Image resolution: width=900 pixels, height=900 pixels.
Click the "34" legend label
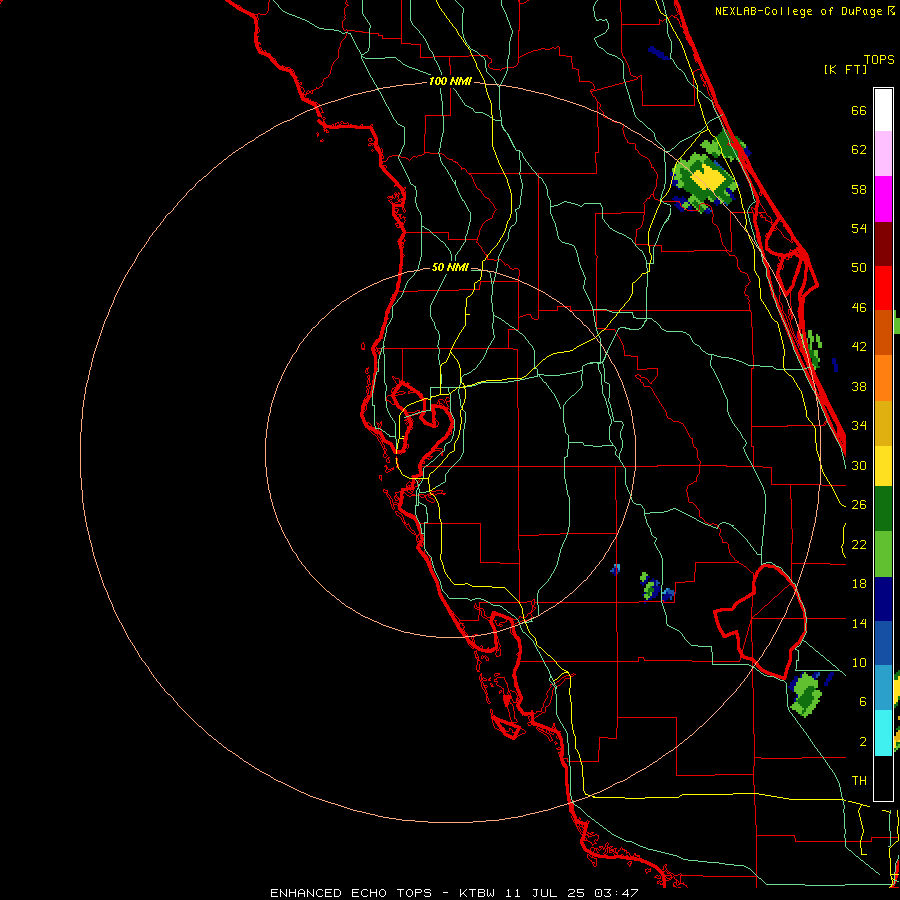tap(859, 426)
